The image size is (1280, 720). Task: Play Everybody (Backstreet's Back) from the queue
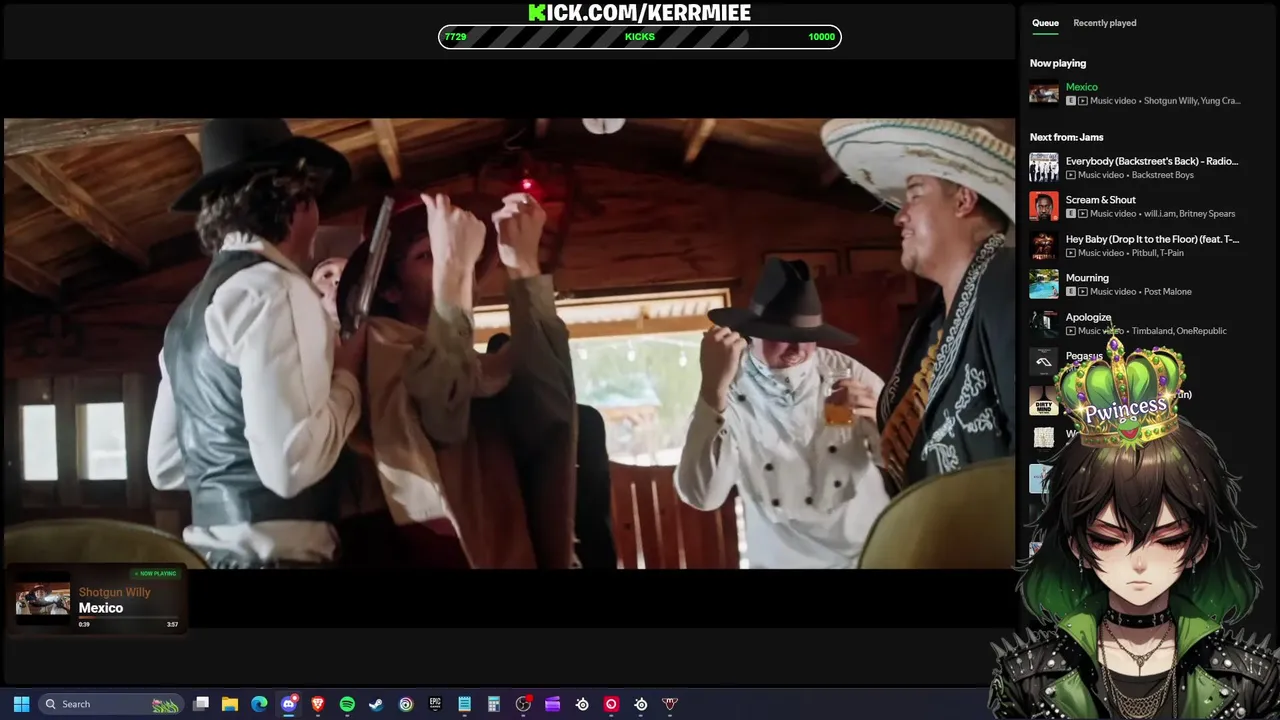coord(1151,161)
